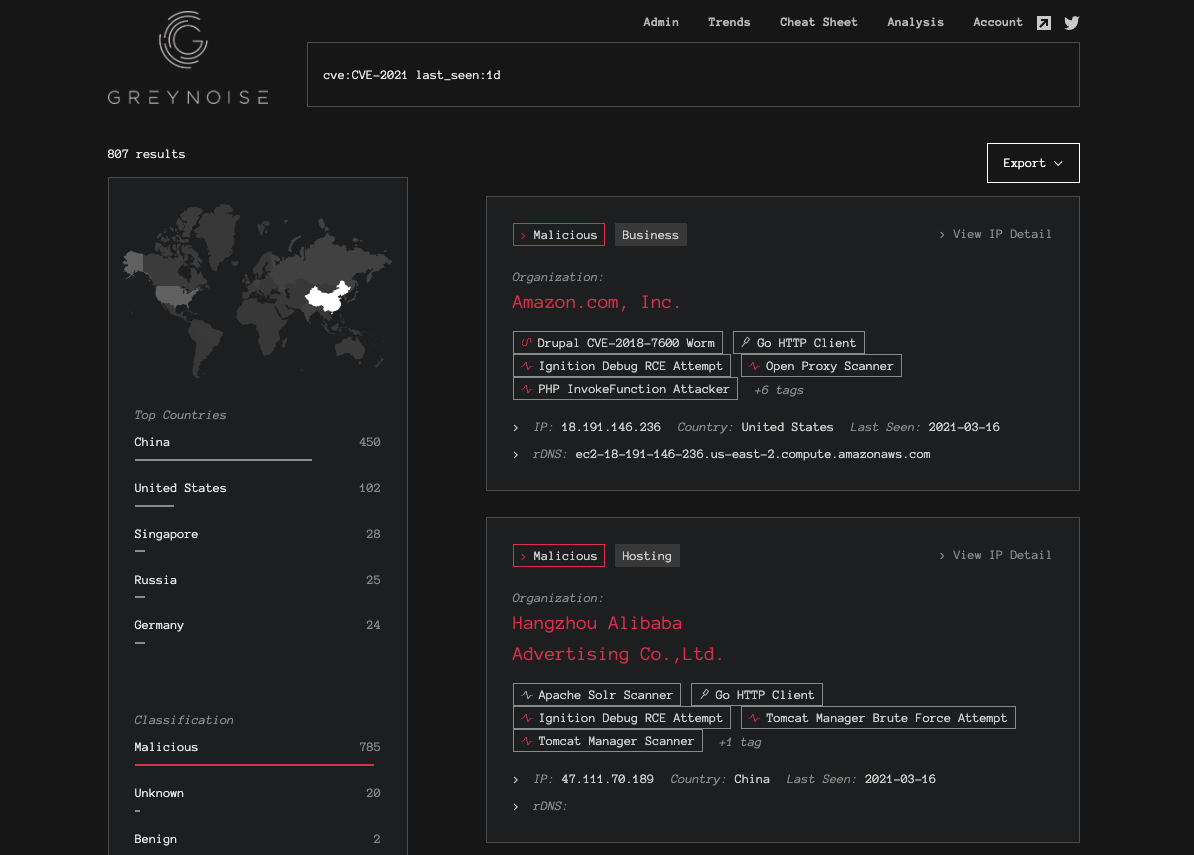Click the Last Seen date on the Alibaba card
This screenshot has width=1194, height=855.
coord(900,779)
